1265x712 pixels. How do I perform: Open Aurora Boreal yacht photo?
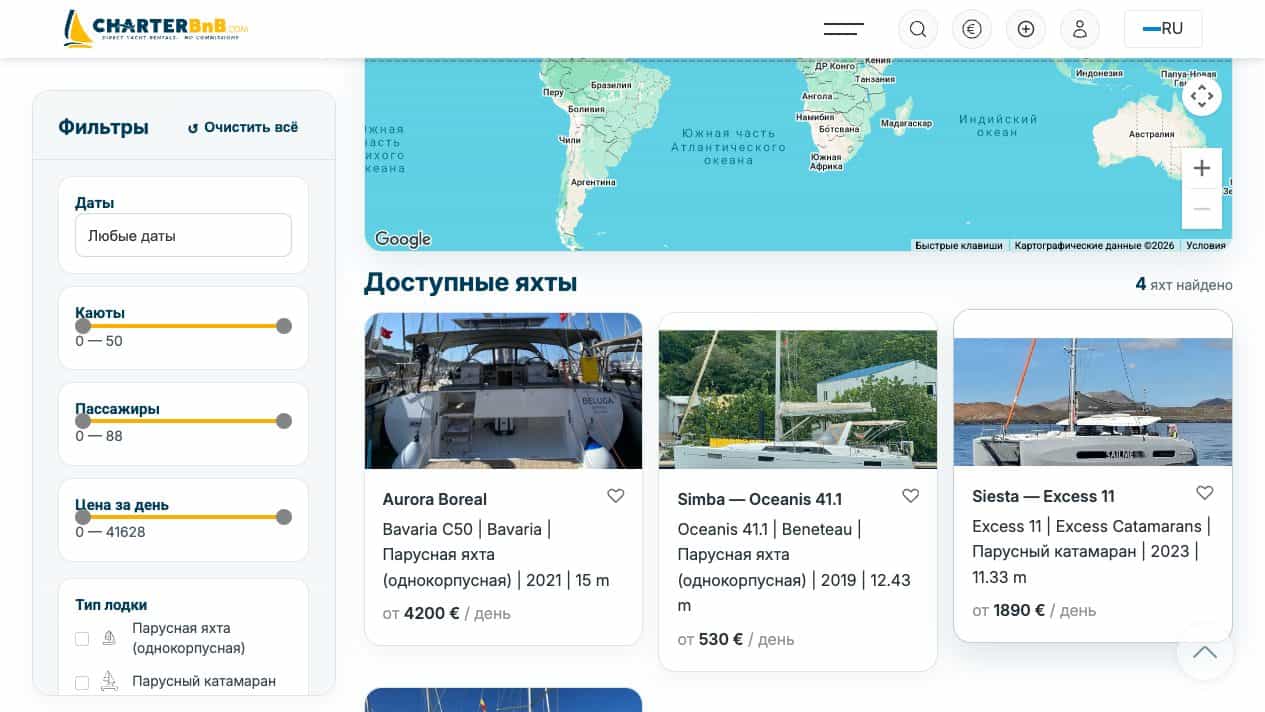(x=503, y=391)
